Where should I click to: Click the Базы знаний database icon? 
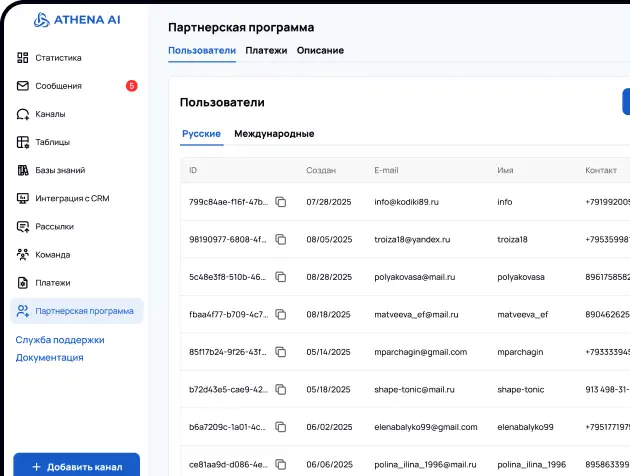click(x=23, y=170)
